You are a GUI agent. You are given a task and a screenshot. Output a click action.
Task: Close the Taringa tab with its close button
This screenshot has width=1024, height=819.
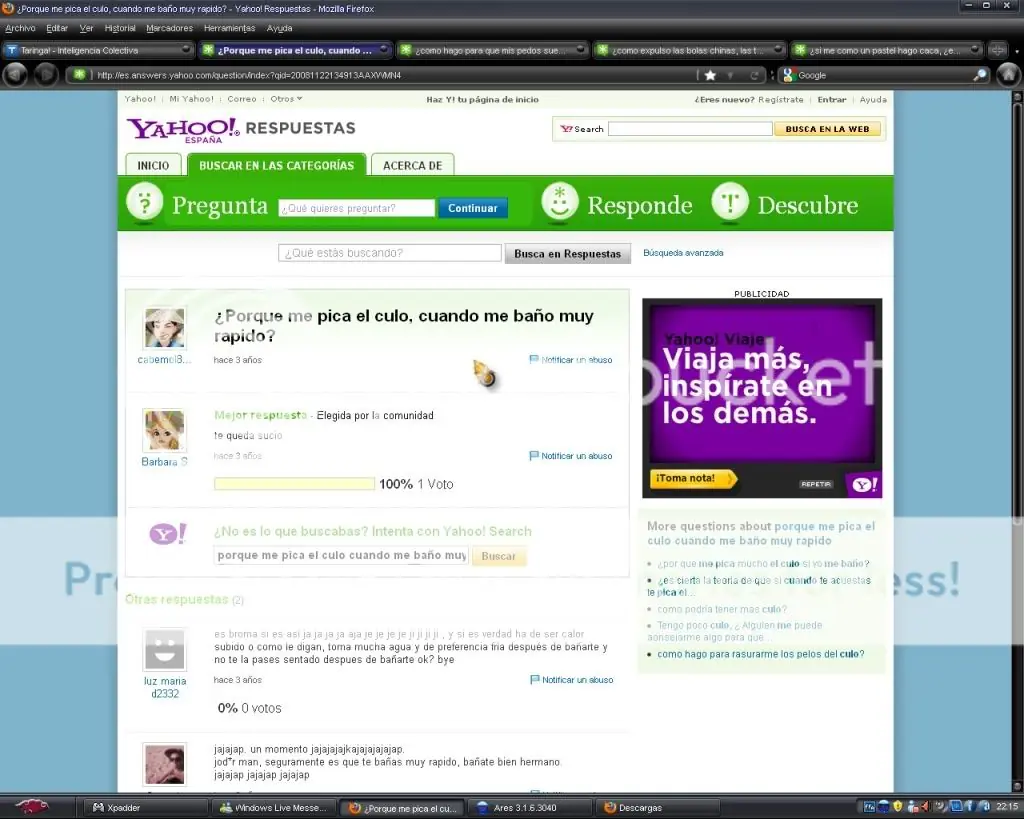[186, 50]
